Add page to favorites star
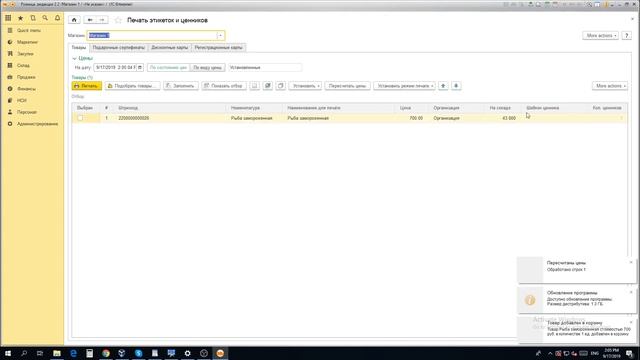640x360 pixels. [x=118, y=20]
